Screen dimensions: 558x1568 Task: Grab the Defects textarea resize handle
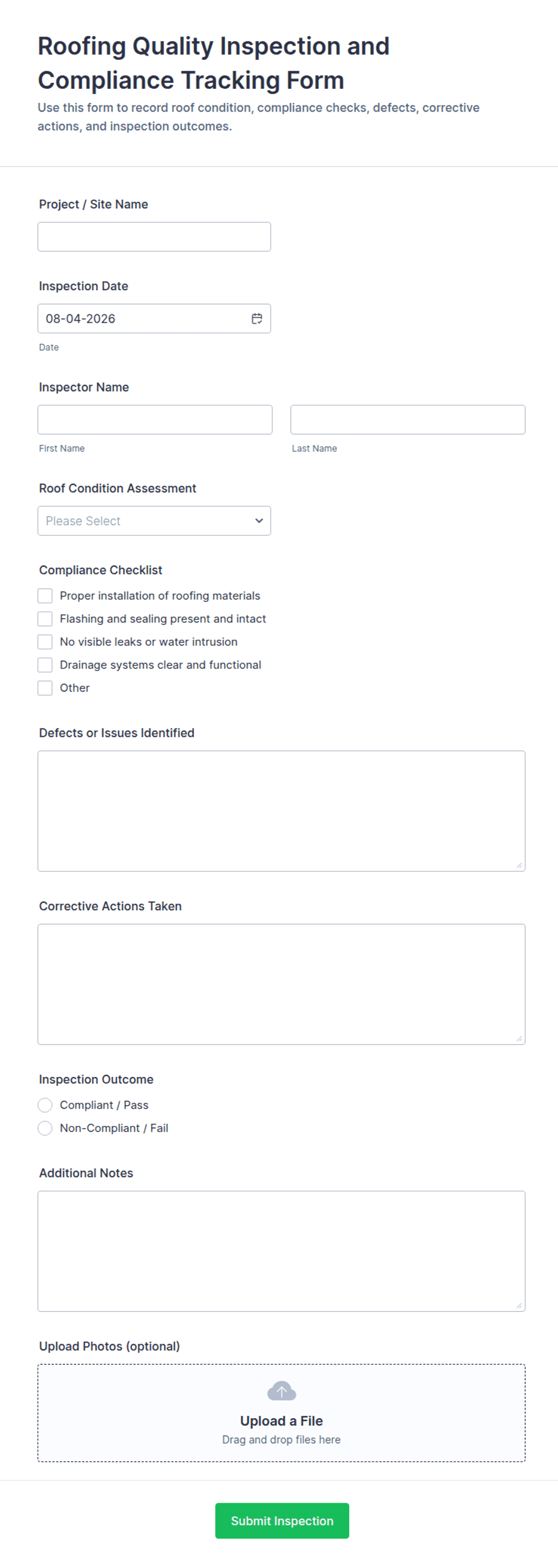(519, 865)
